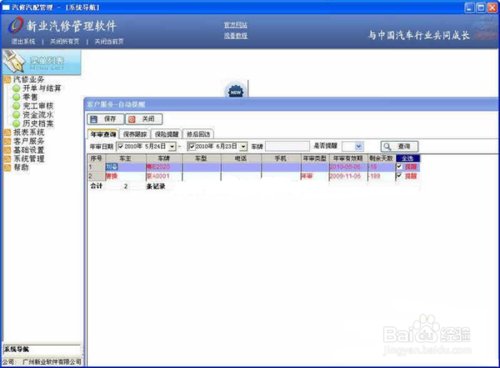This screenshot has width=500, height=368.
Task: Click the 全选 column header
Action: 408,158
